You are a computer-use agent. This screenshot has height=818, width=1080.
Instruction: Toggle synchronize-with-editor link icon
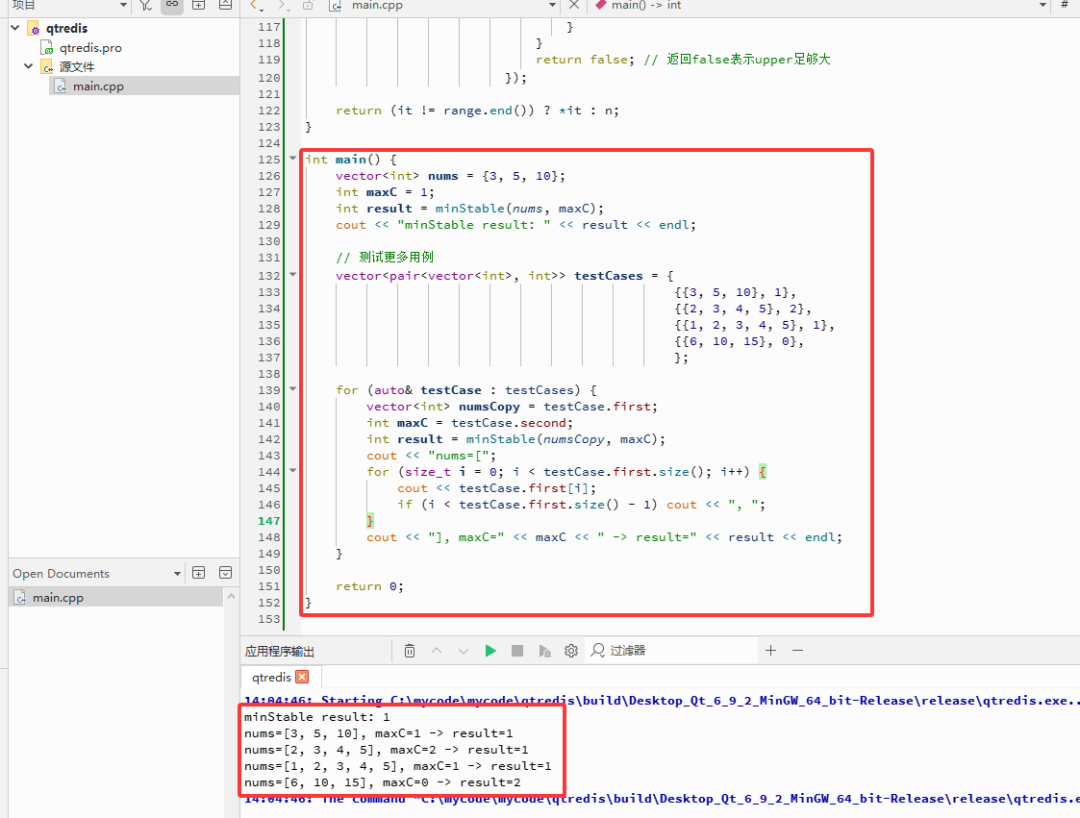172,5
